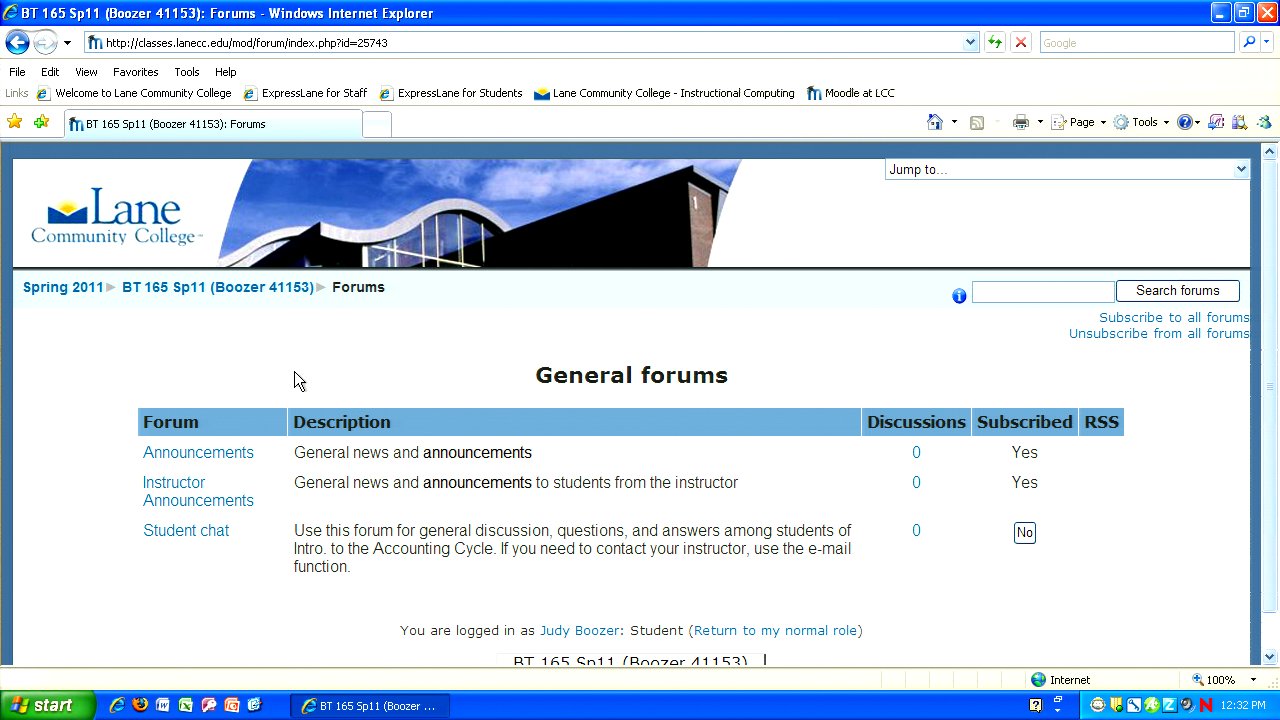
Task: Click the Print icon in command bar
Action: point(1020,122)
